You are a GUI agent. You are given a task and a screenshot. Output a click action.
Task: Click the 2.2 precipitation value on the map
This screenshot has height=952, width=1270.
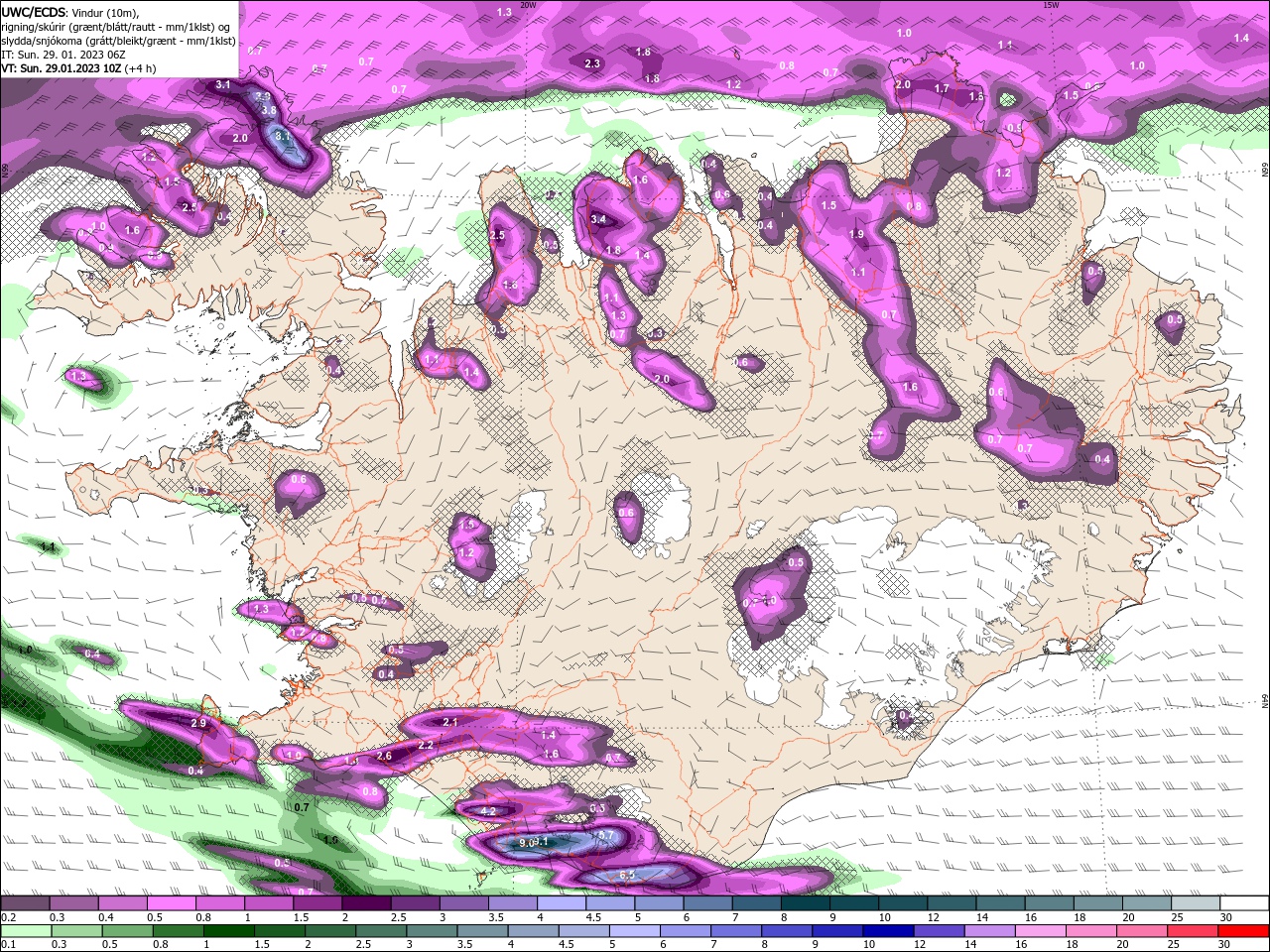(x=426, y=745)
